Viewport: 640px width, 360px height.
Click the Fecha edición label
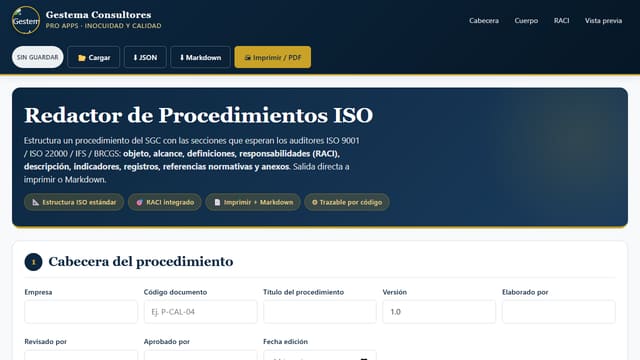coord(285,342)
